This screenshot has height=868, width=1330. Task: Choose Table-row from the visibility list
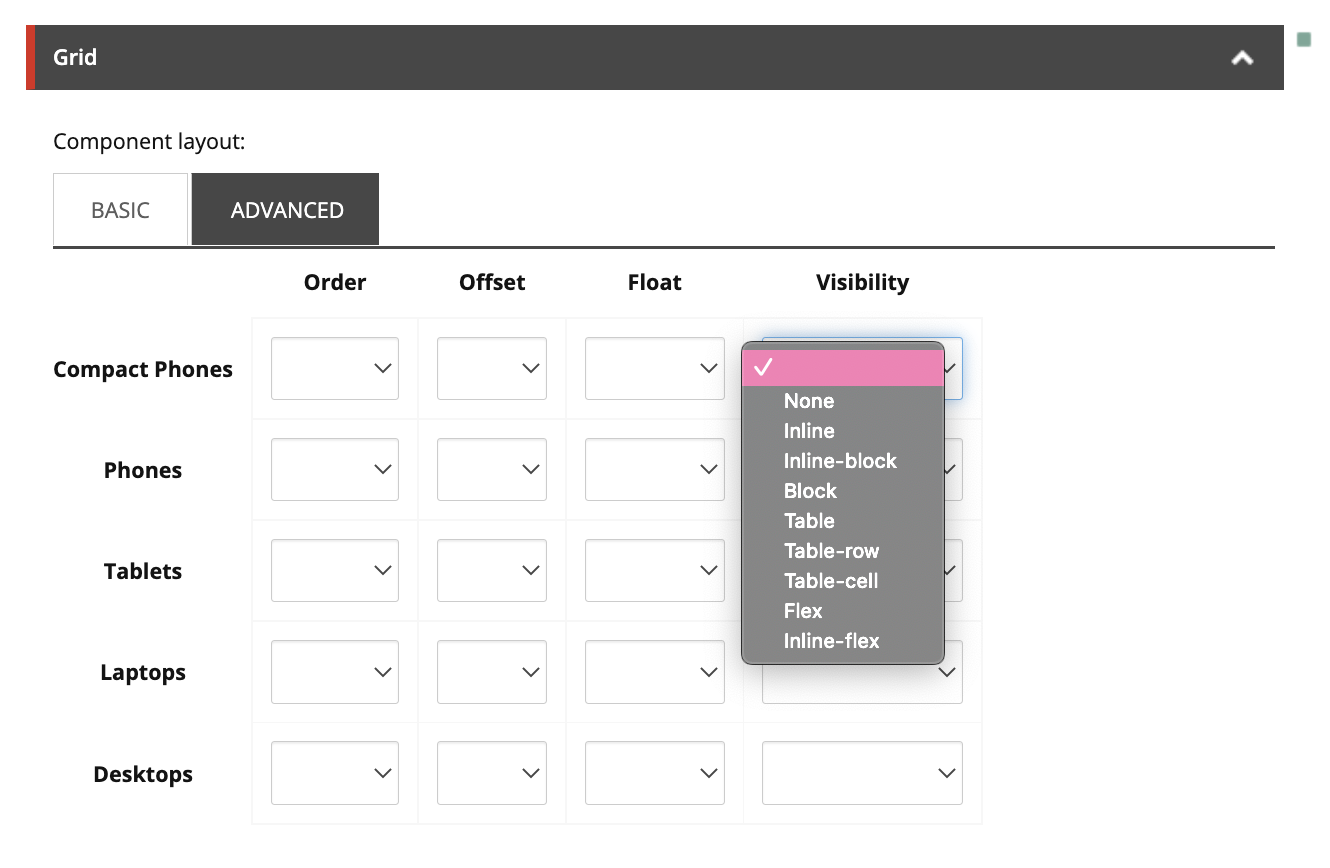(x=843, y=551)
